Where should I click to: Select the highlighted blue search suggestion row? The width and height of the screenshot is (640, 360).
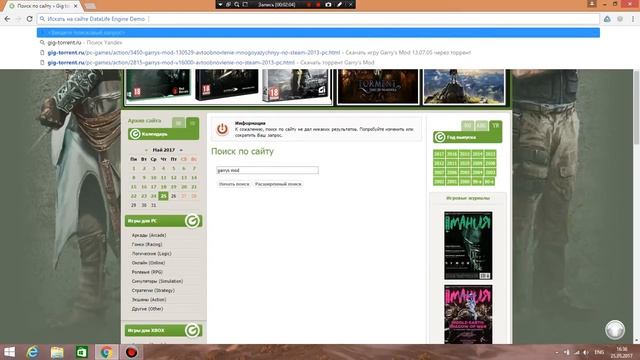point(318,33)
